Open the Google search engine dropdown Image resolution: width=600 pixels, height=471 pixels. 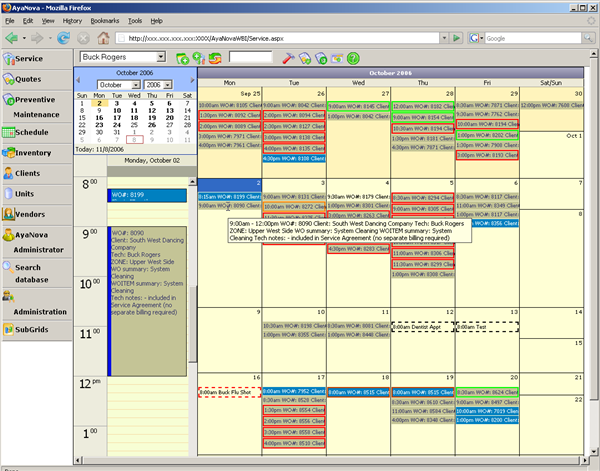coord(481,38)
